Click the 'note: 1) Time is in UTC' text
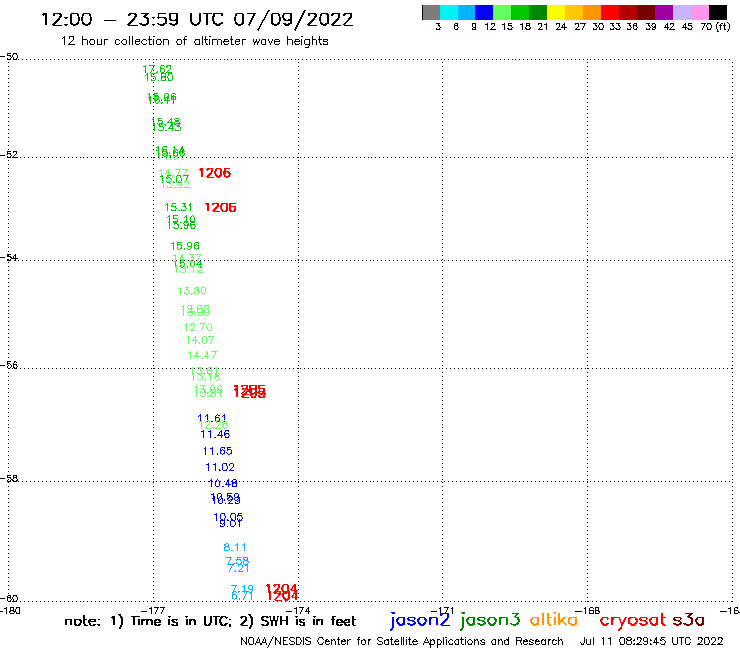740x650 pixels. [148, 621]
